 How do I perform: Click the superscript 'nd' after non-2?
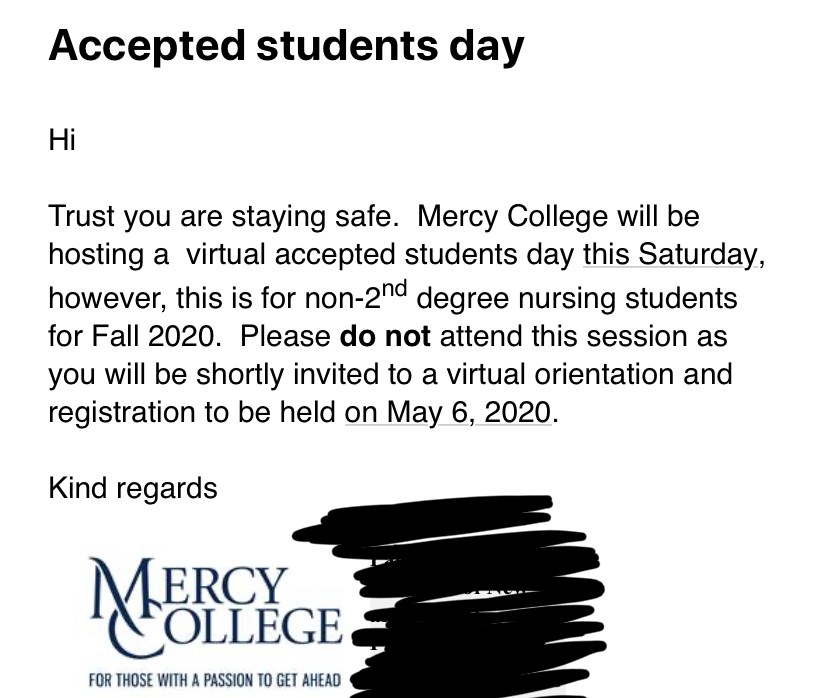[394, 289]
